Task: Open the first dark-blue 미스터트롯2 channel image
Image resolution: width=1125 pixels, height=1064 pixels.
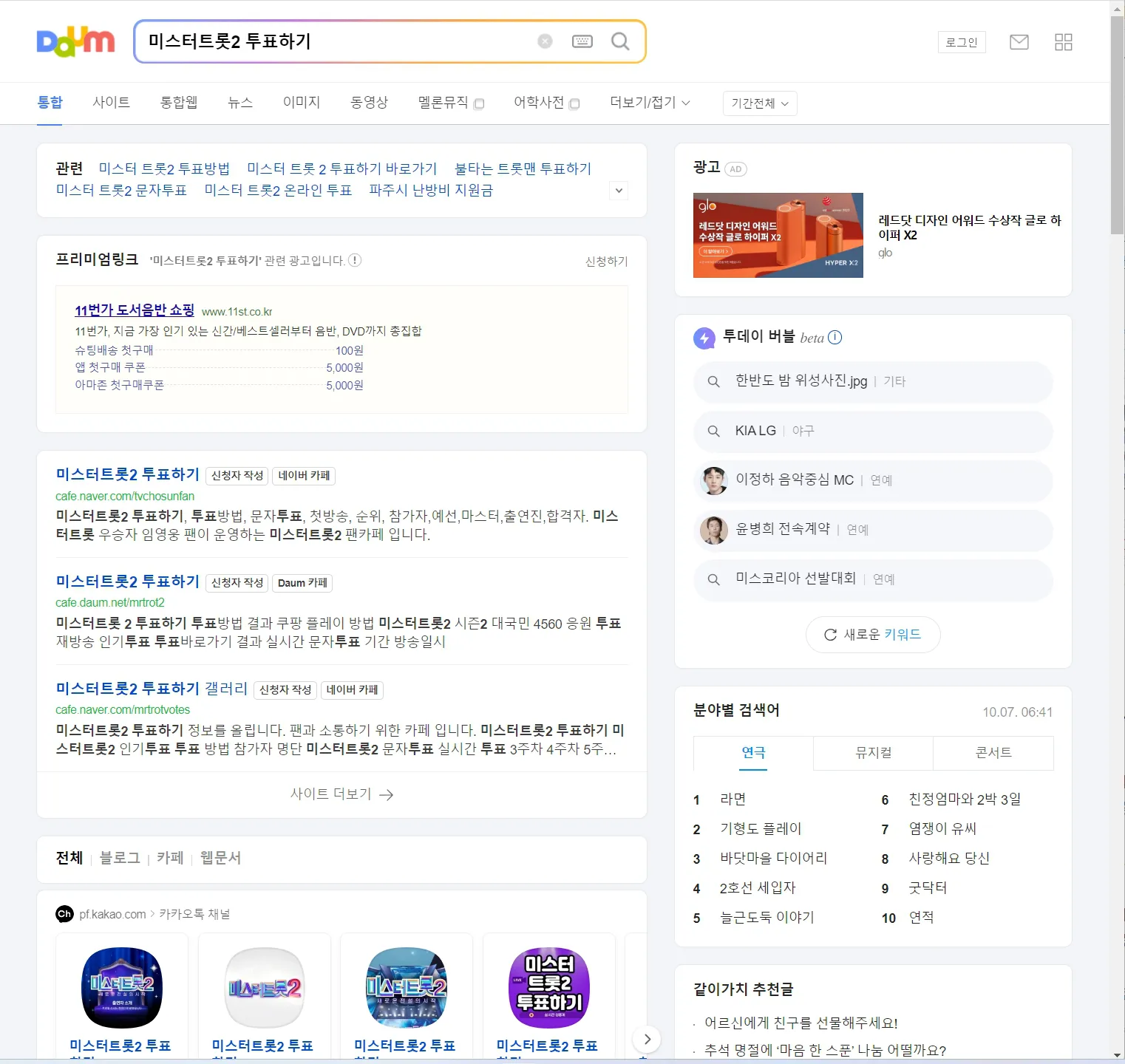Action: (x=122, y=988)
